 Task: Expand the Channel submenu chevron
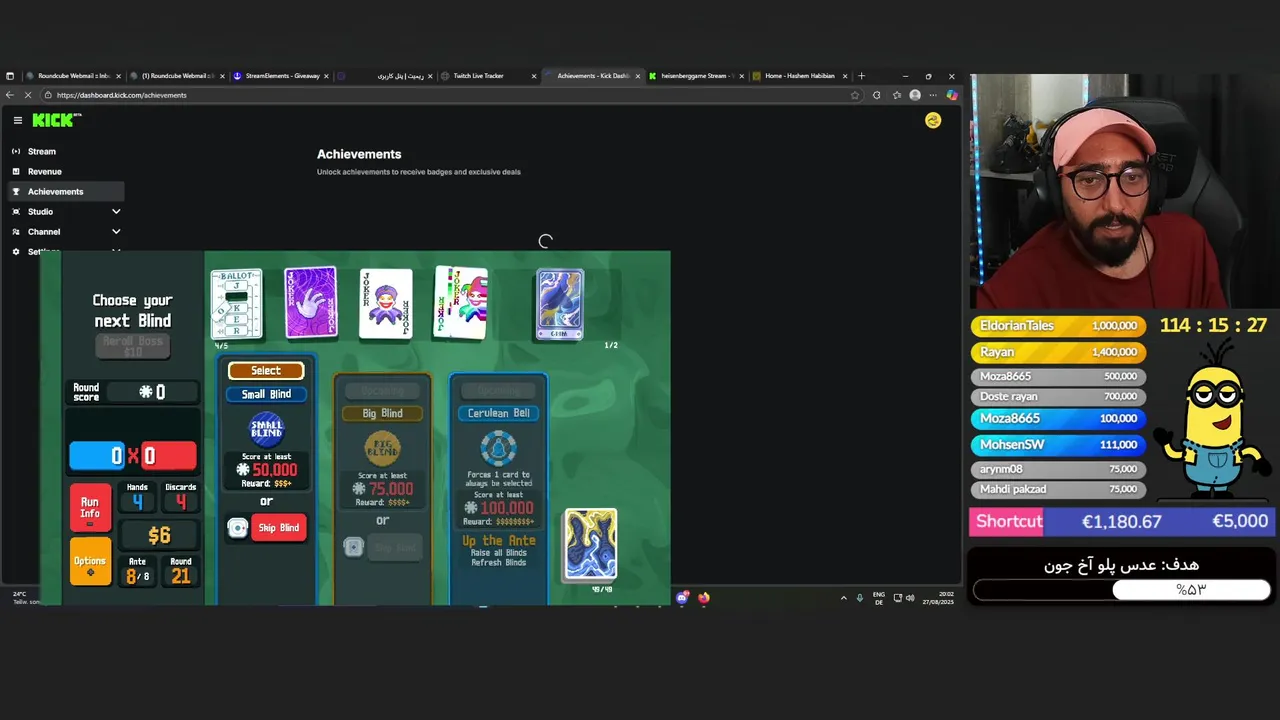116,231
